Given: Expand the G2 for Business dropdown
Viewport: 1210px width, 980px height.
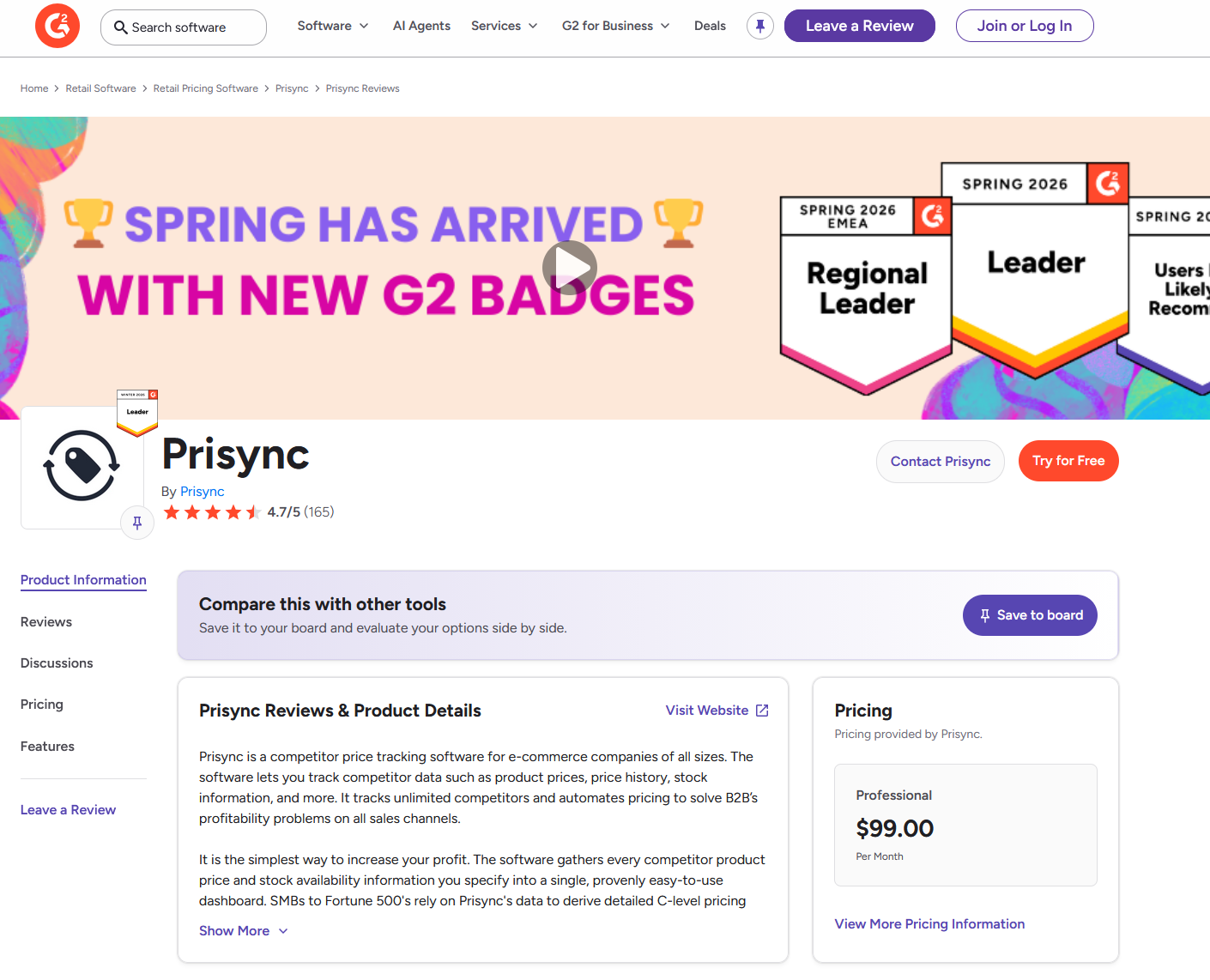Looking at the screenshot, I should [615, 26].
